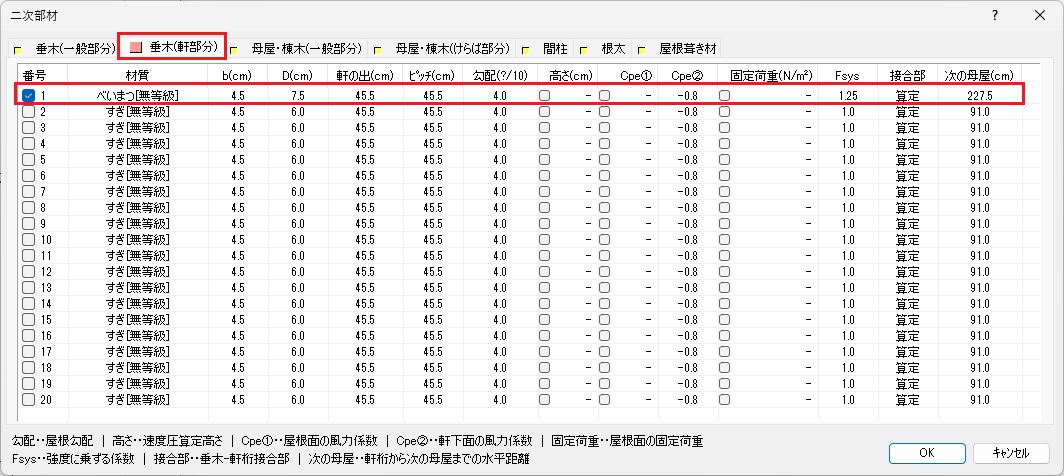1064x476 pixels.
Task: Switch to 垂木(一般部分) tab
Action: pos(68,48)
